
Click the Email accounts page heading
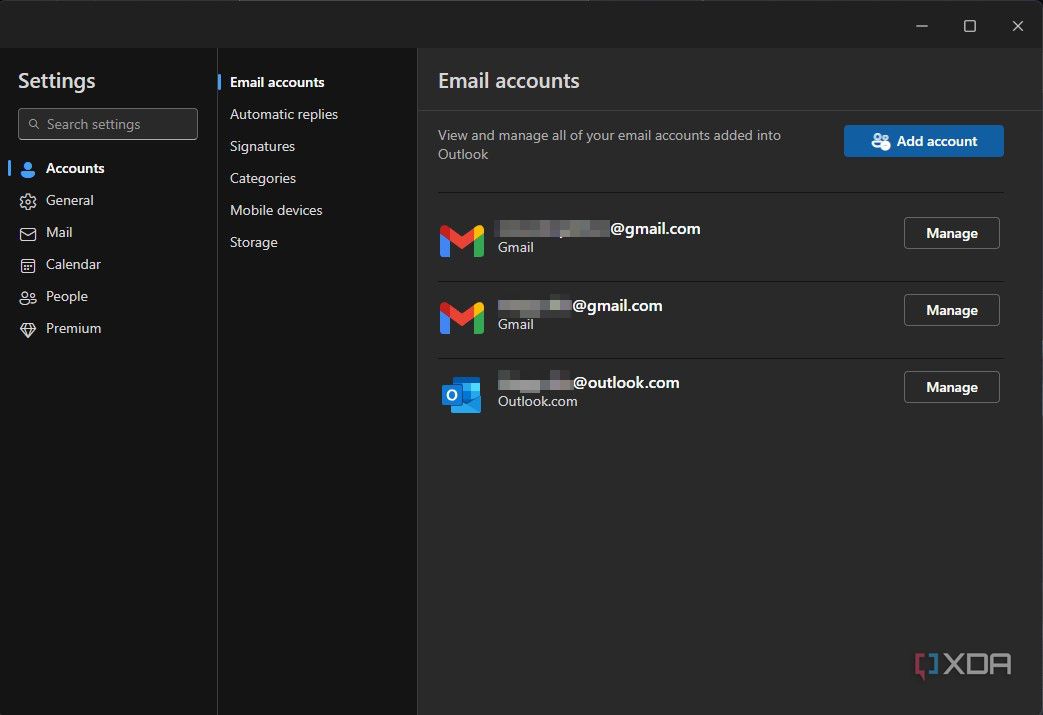click(x=509, y=81)
